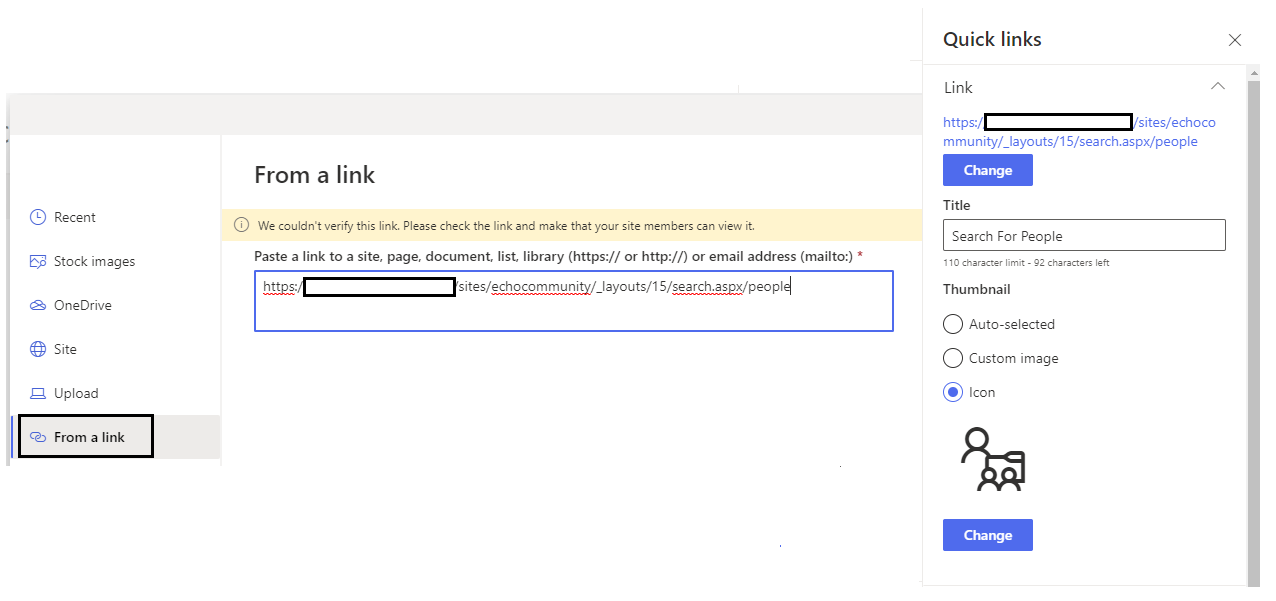Choose Custom image as the thumbnail

click(952, 358)
